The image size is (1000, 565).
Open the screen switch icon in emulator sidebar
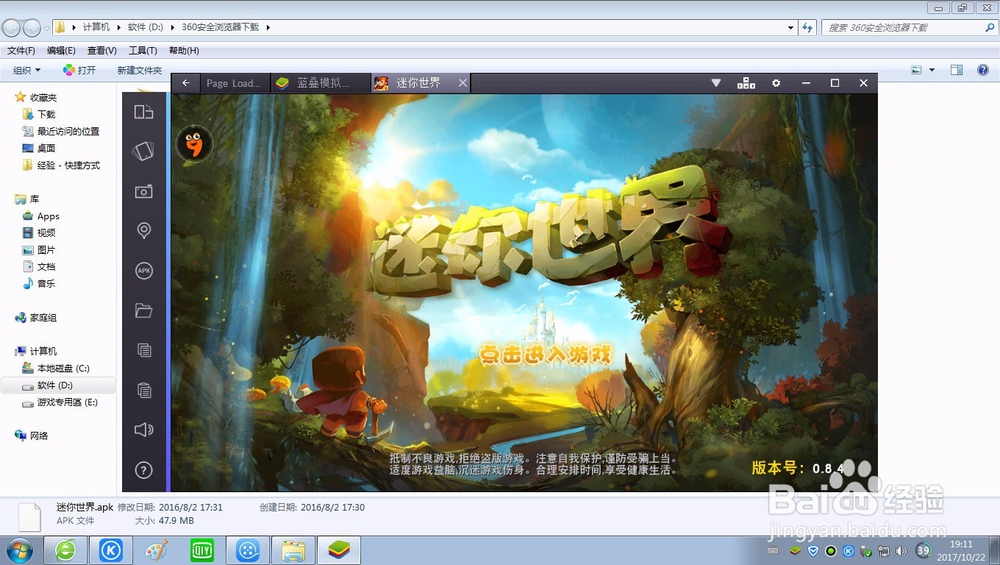[x=143, y=112]
